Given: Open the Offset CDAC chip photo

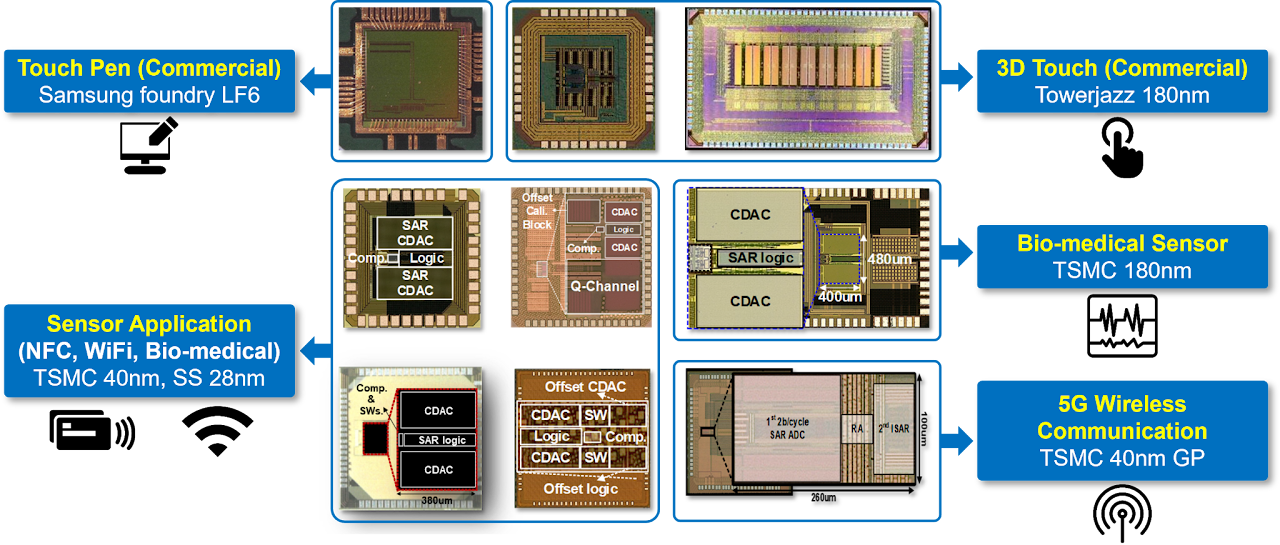Looking at the screenshot, I should (x=582, y=437).
